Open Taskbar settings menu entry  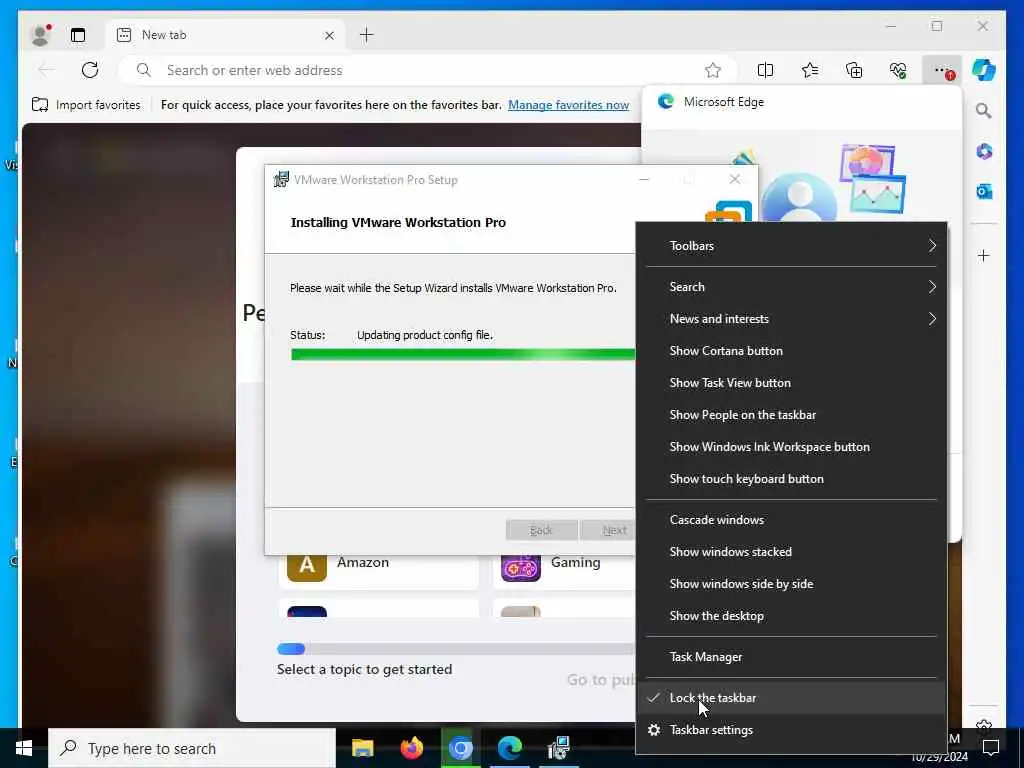pos(791,729)
